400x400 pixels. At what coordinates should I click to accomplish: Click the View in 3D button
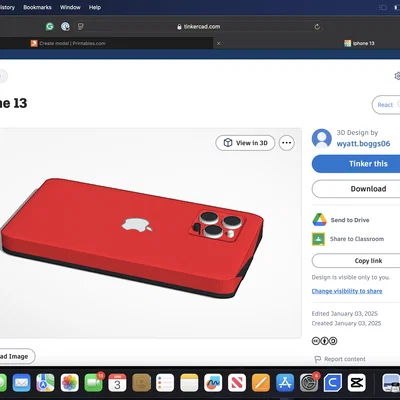(x=245, y=143)
